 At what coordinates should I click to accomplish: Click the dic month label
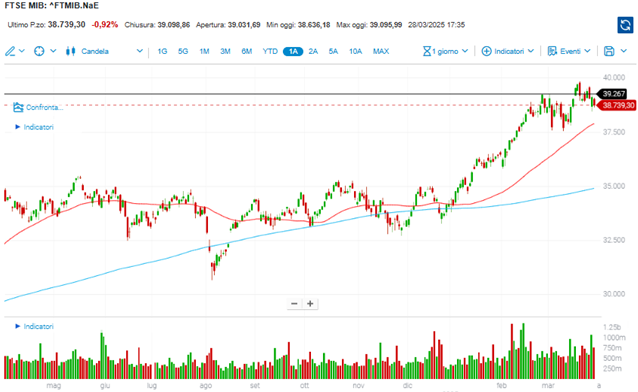pos(407,385)
